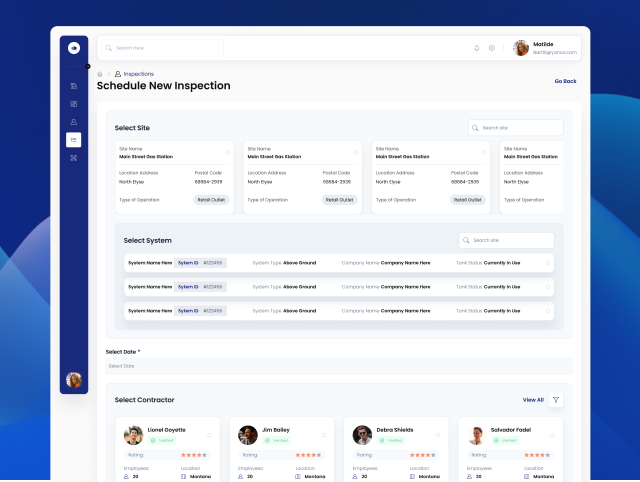Open the first sidebar icon below the logo
Viewport: 640px width, 482px height.
(74, 86)
